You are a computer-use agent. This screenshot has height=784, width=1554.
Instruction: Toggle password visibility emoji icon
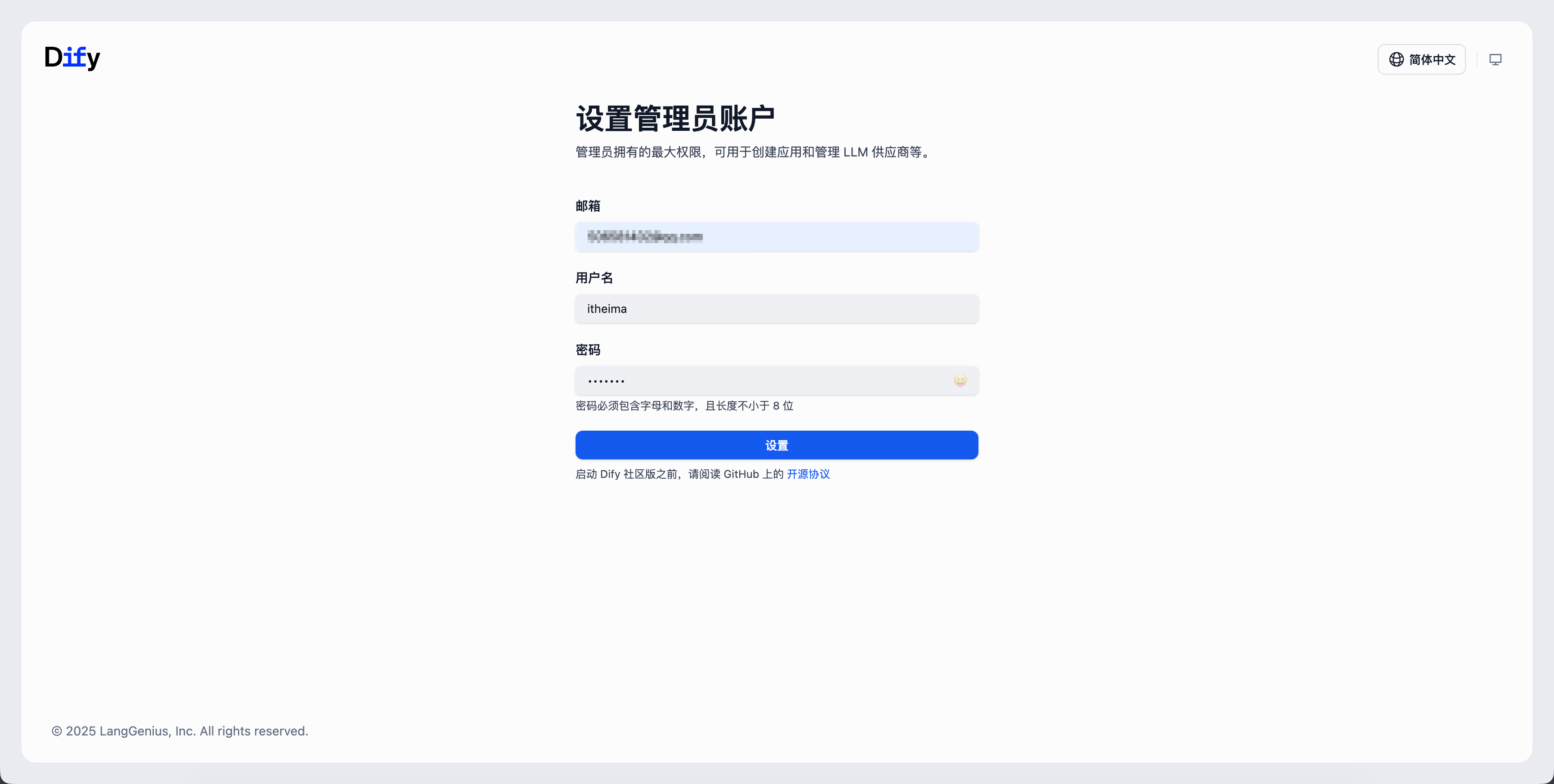tap(960, 381)
